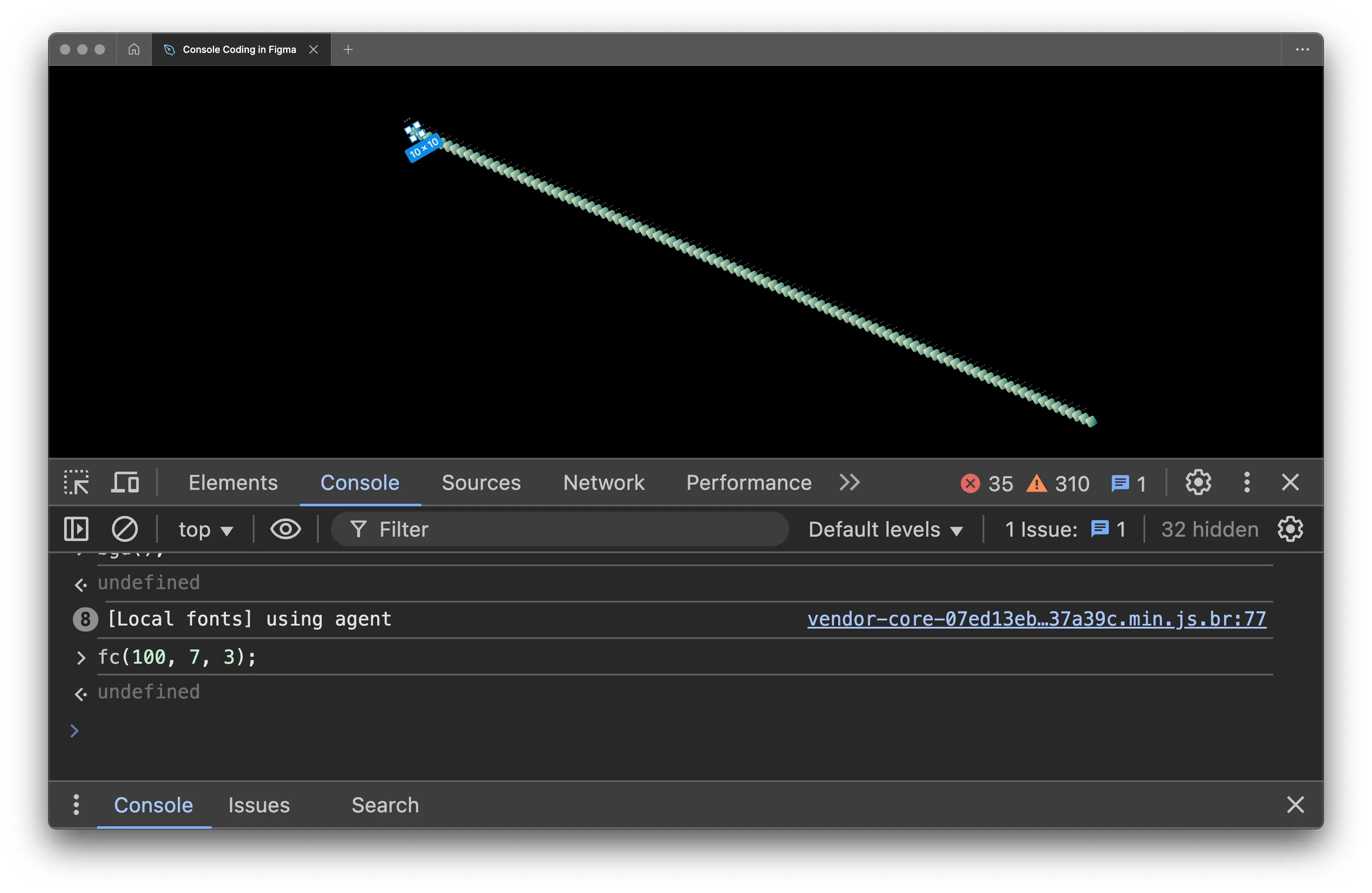The height and width of the screenshot is (893, 1372).
Task: Toggle the console sidebar panel icon
Action: (x=76, y=529)
